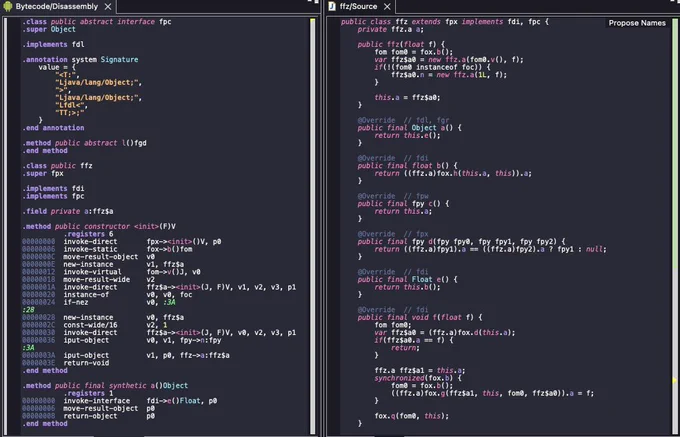Click line '.class public abstract interface fpc'

click(97, 22)
